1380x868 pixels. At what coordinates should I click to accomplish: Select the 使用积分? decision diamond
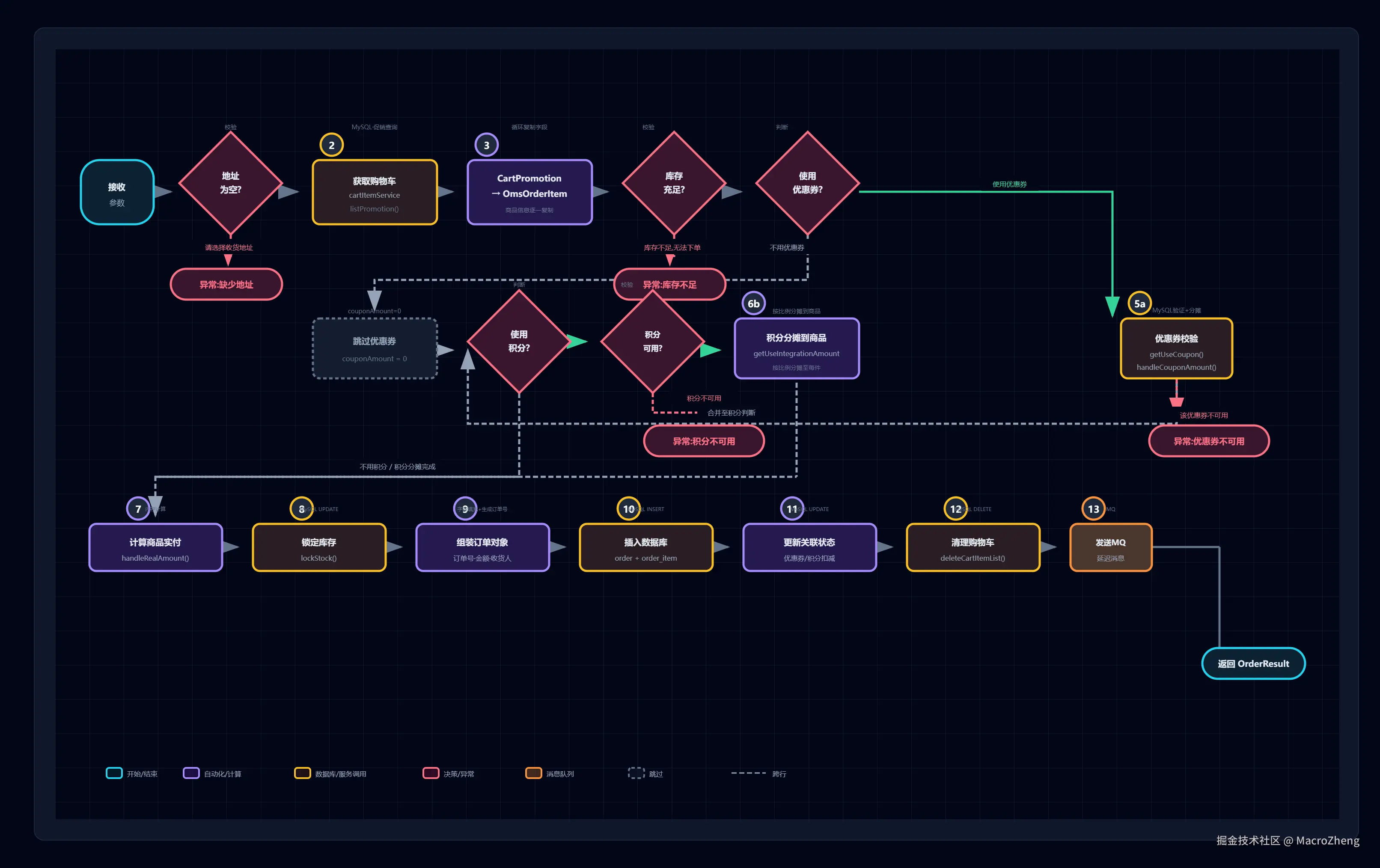519,342
